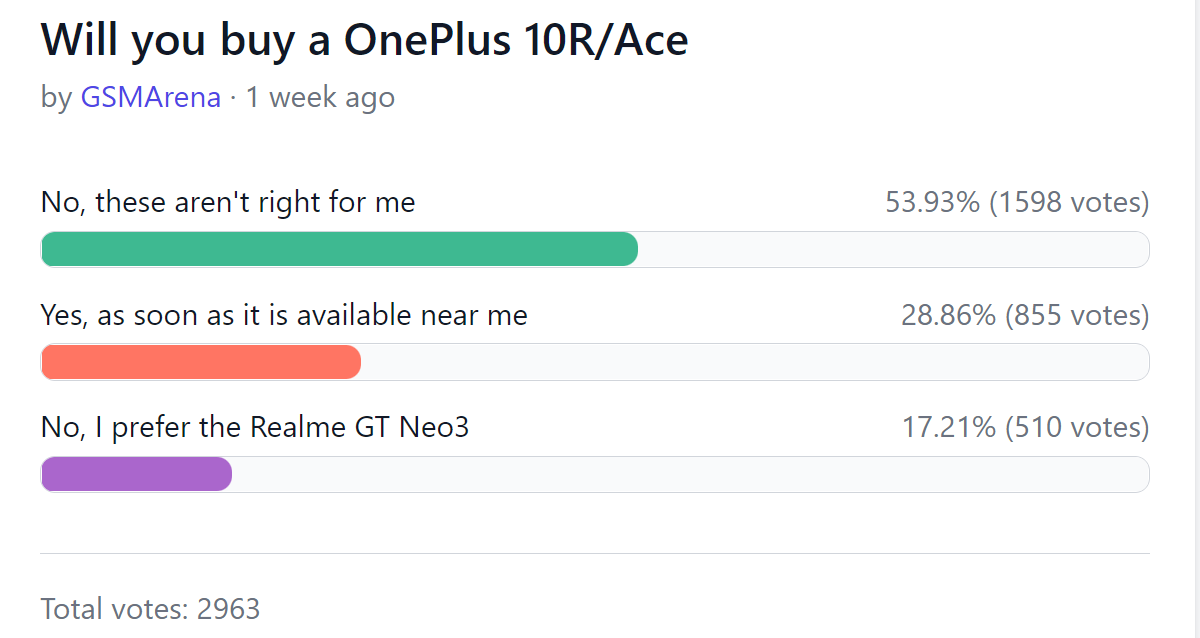Click the "1 week ago" timestamp

pos(320,98)
